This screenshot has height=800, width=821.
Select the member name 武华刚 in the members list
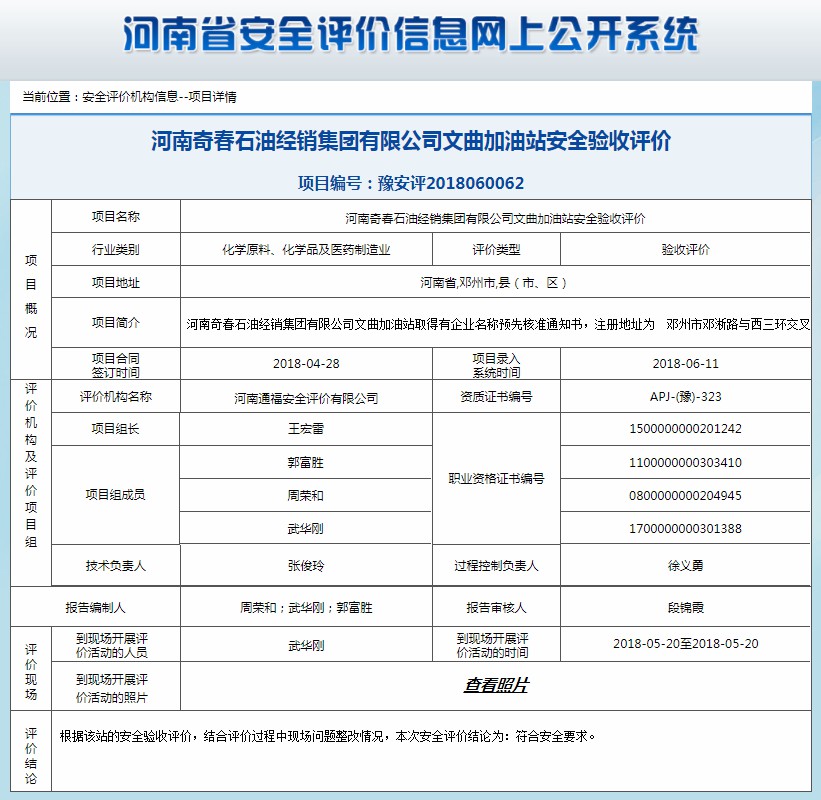point(306,529)
